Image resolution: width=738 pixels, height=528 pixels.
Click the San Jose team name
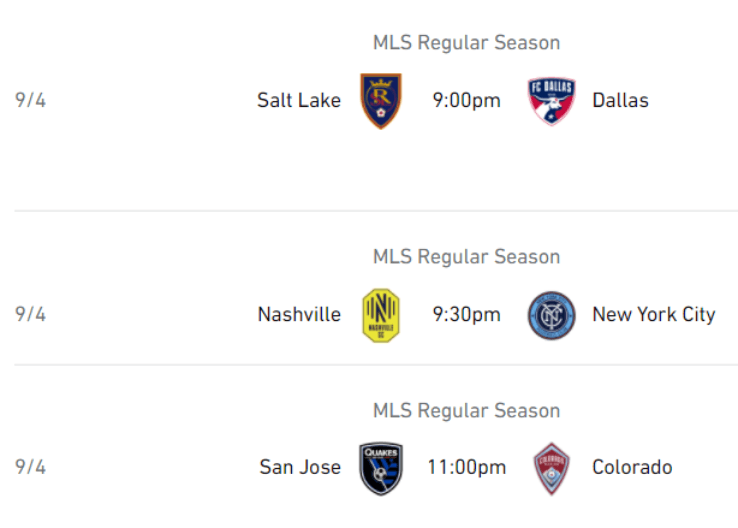coord(300,468)
